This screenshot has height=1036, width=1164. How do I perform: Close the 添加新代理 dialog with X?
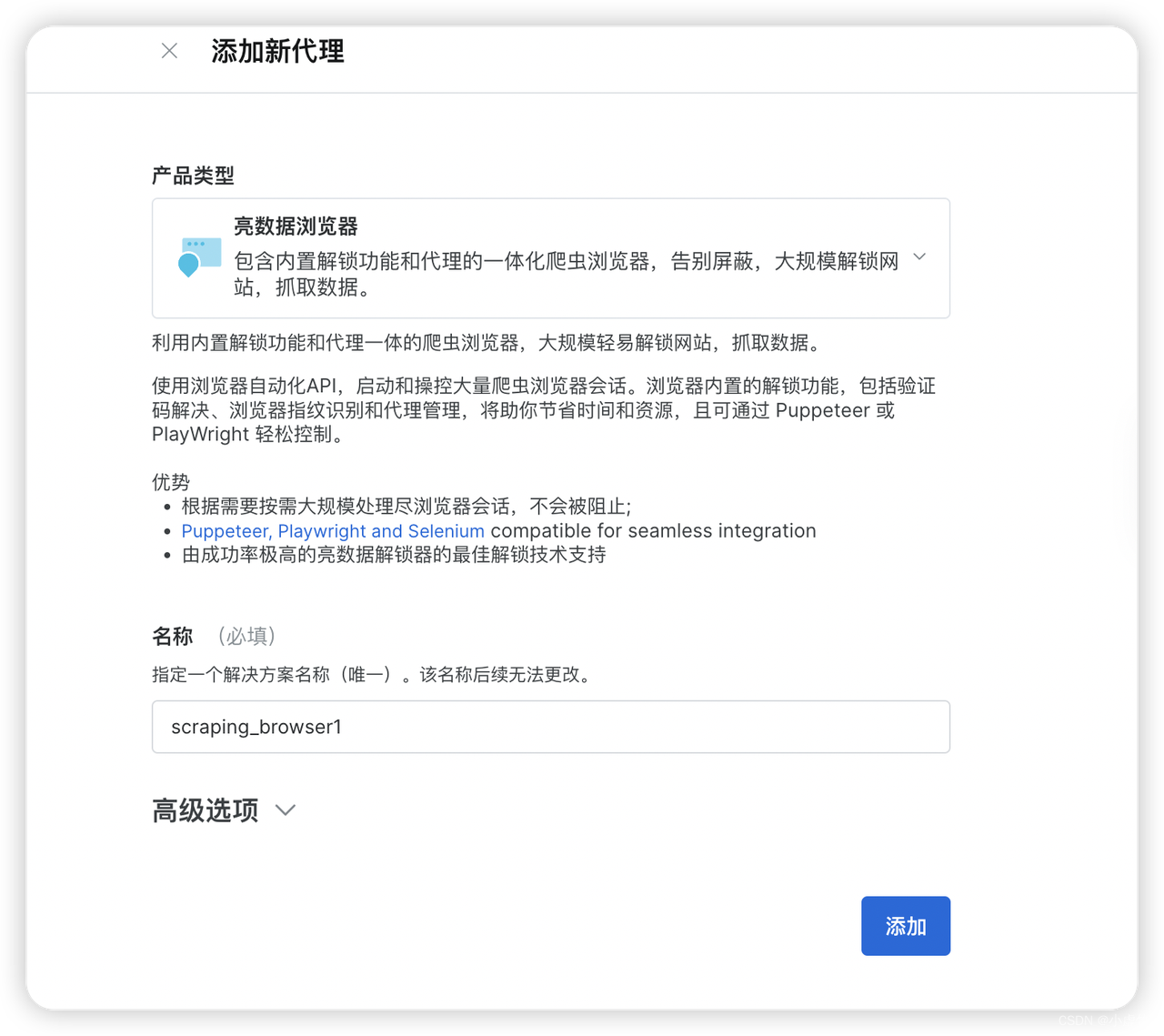click(x=169, y=51)
